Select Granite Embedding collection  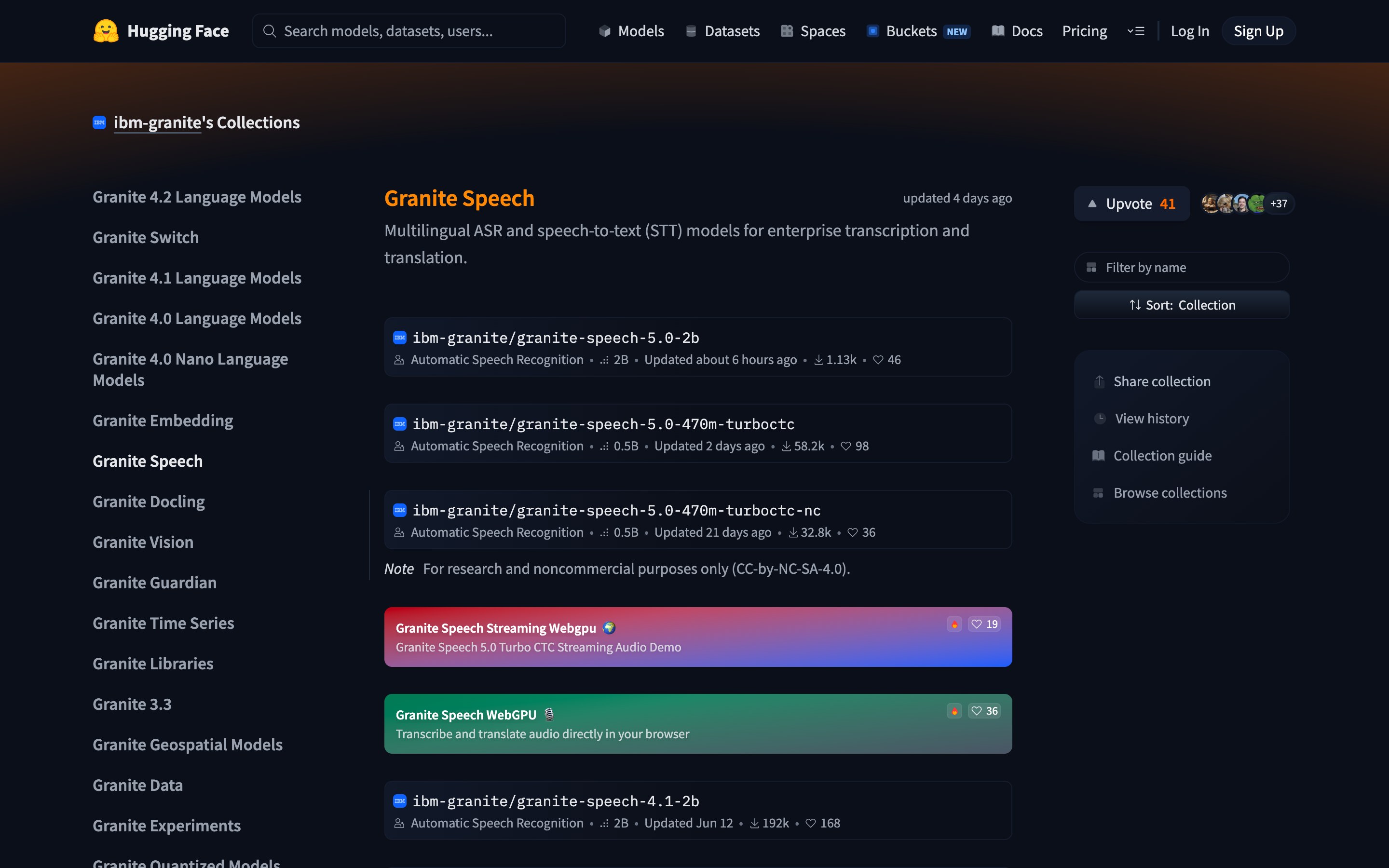163,421
